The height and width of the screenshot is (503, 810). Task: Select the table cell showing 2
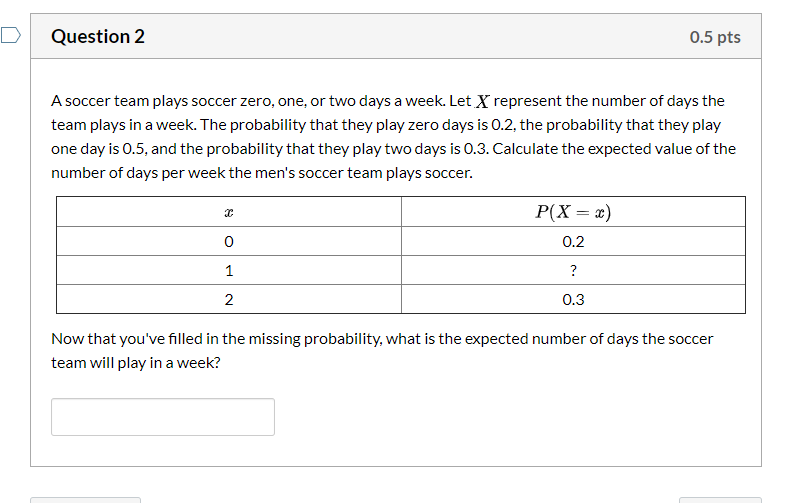[229, 299]
